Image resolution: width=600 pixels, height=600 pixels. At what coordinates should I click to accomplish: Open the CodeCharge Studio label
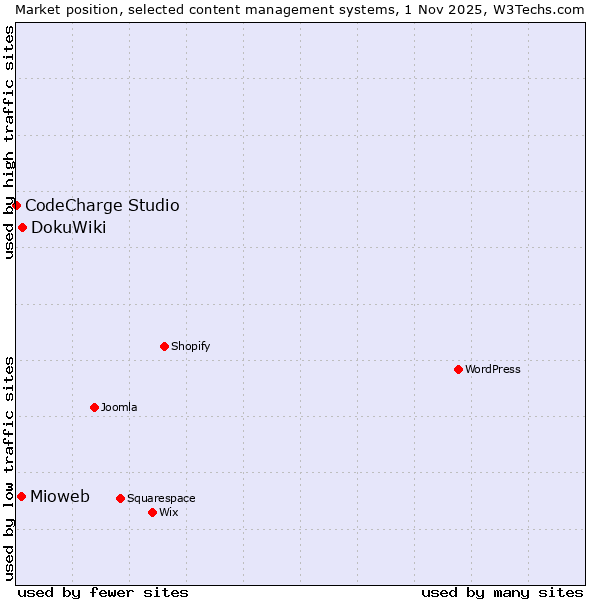point(102,205)
